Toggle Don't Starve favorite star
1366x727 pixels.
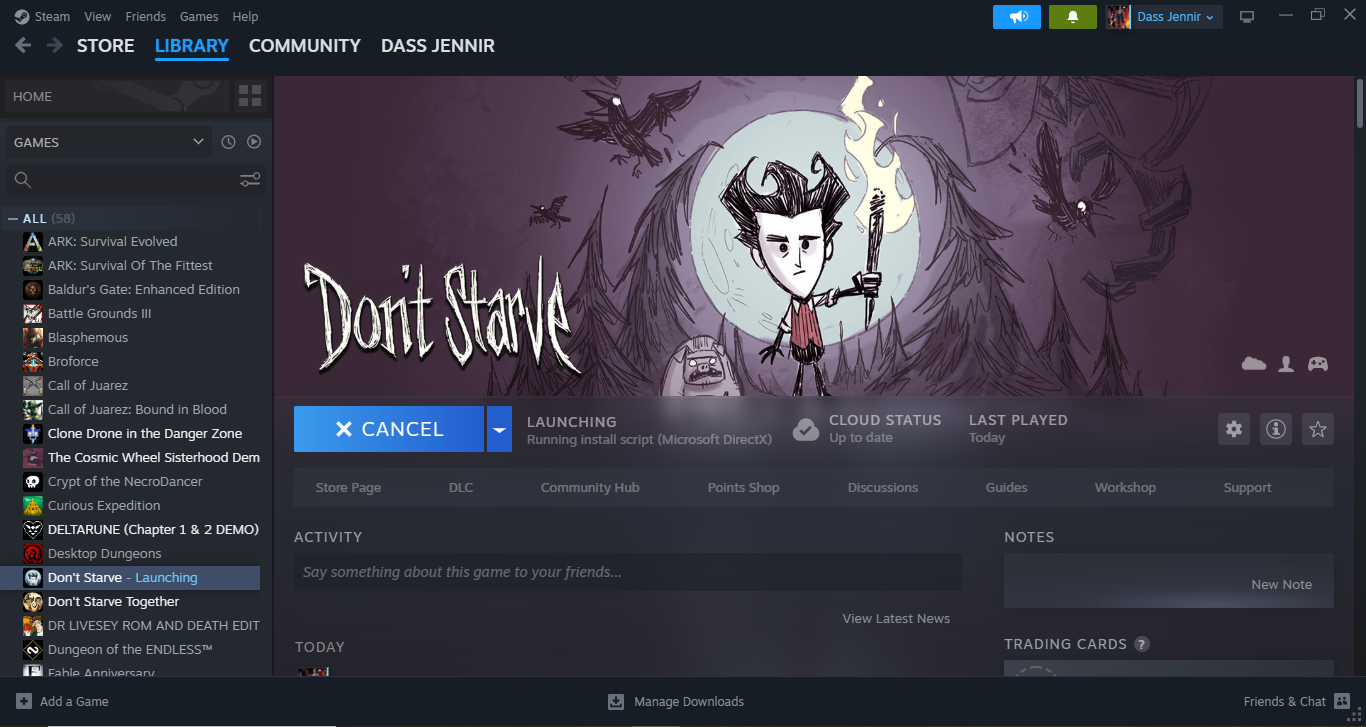[1318, 429]
